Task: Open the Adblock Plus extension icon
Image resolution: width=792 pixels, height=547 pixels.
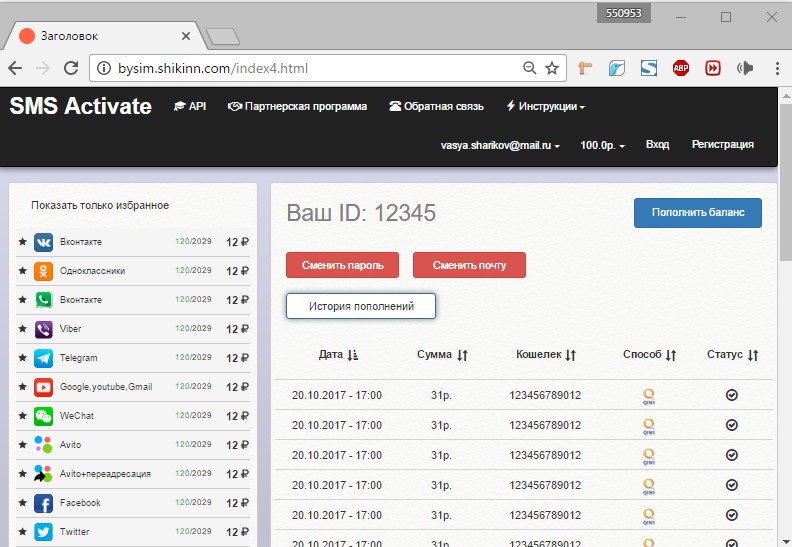Action: (681, 68)
